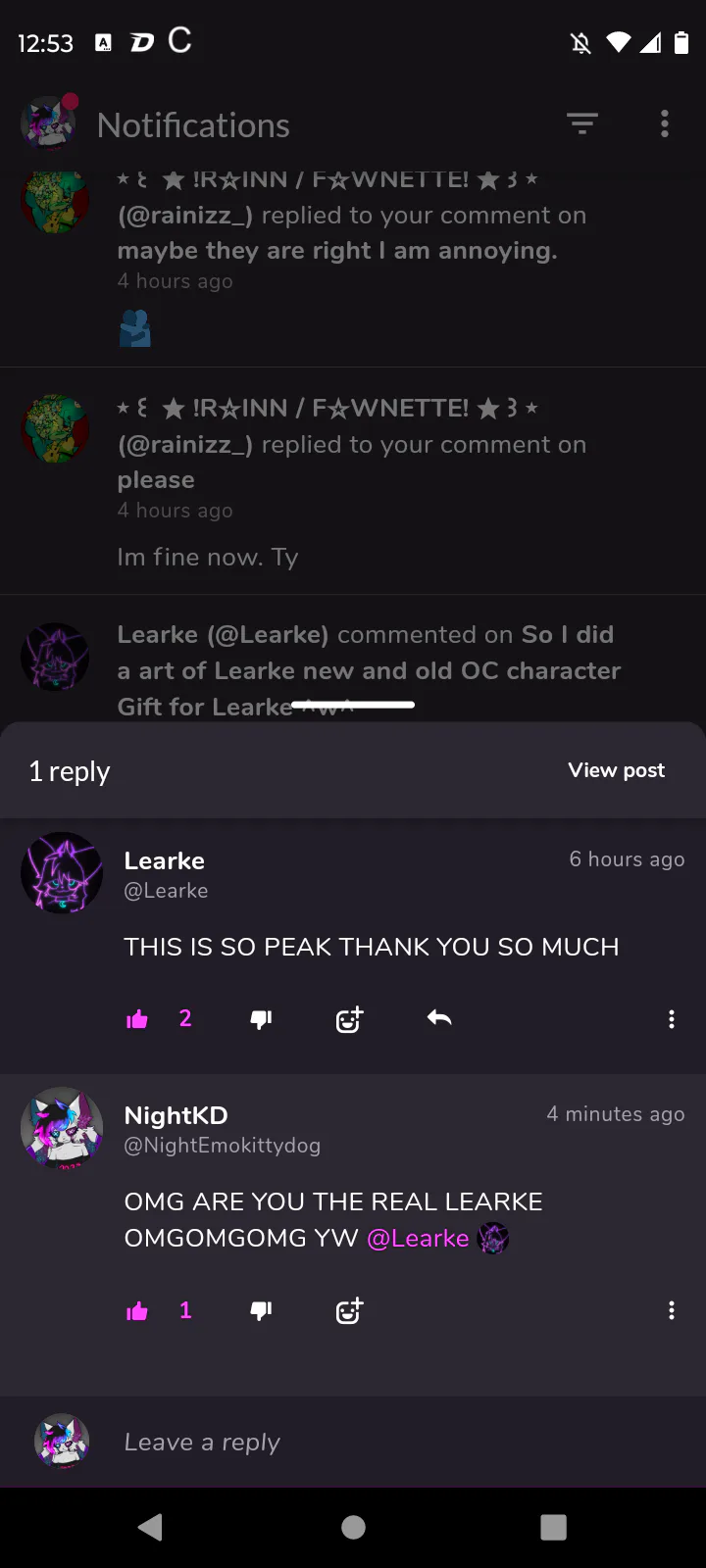Screen dimensions: 706x1568
Task: Open Learke commented notification item
Action: coord(353,660)
